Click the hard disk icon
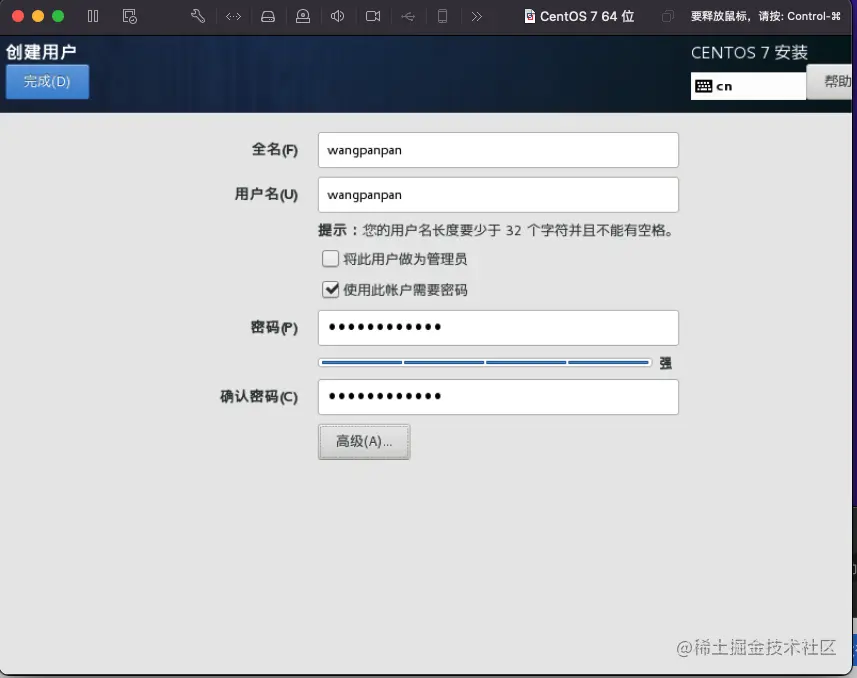The height and width of the screenshot is (678, 857). tap(268, 16)
